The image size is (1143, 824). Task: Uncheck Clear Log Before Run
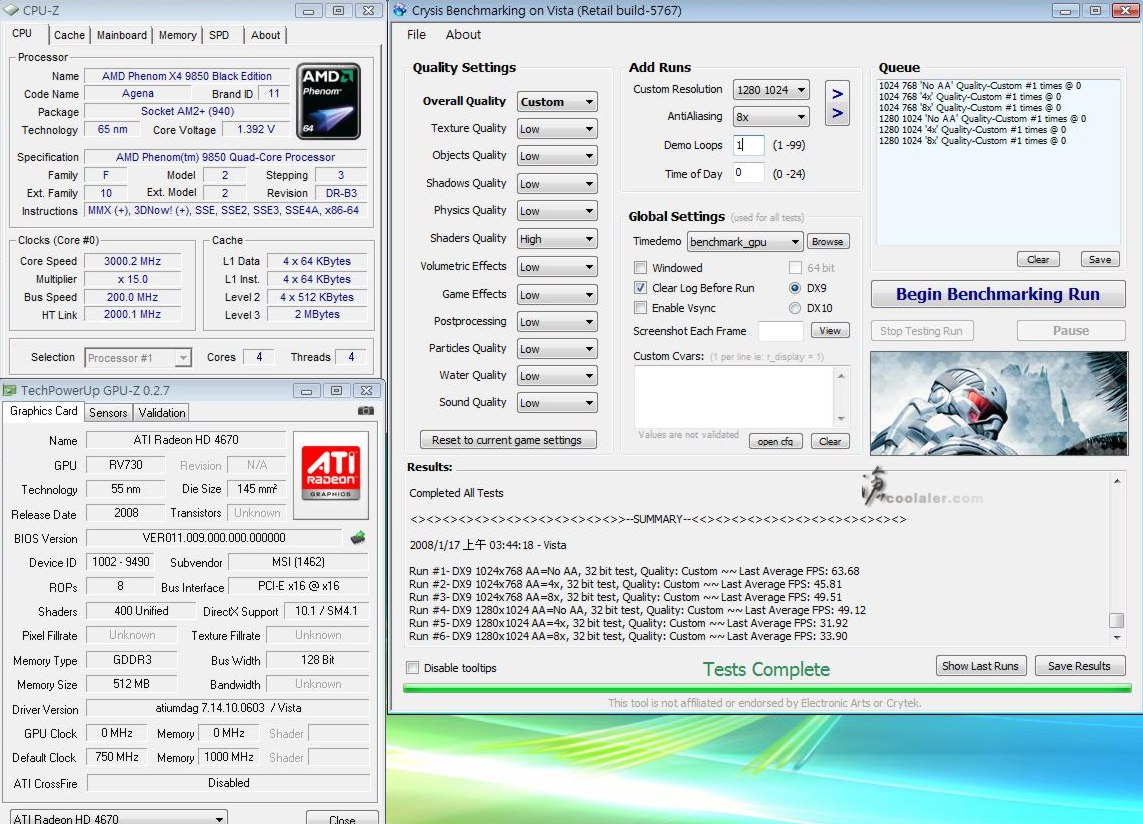tap(640, 287)
